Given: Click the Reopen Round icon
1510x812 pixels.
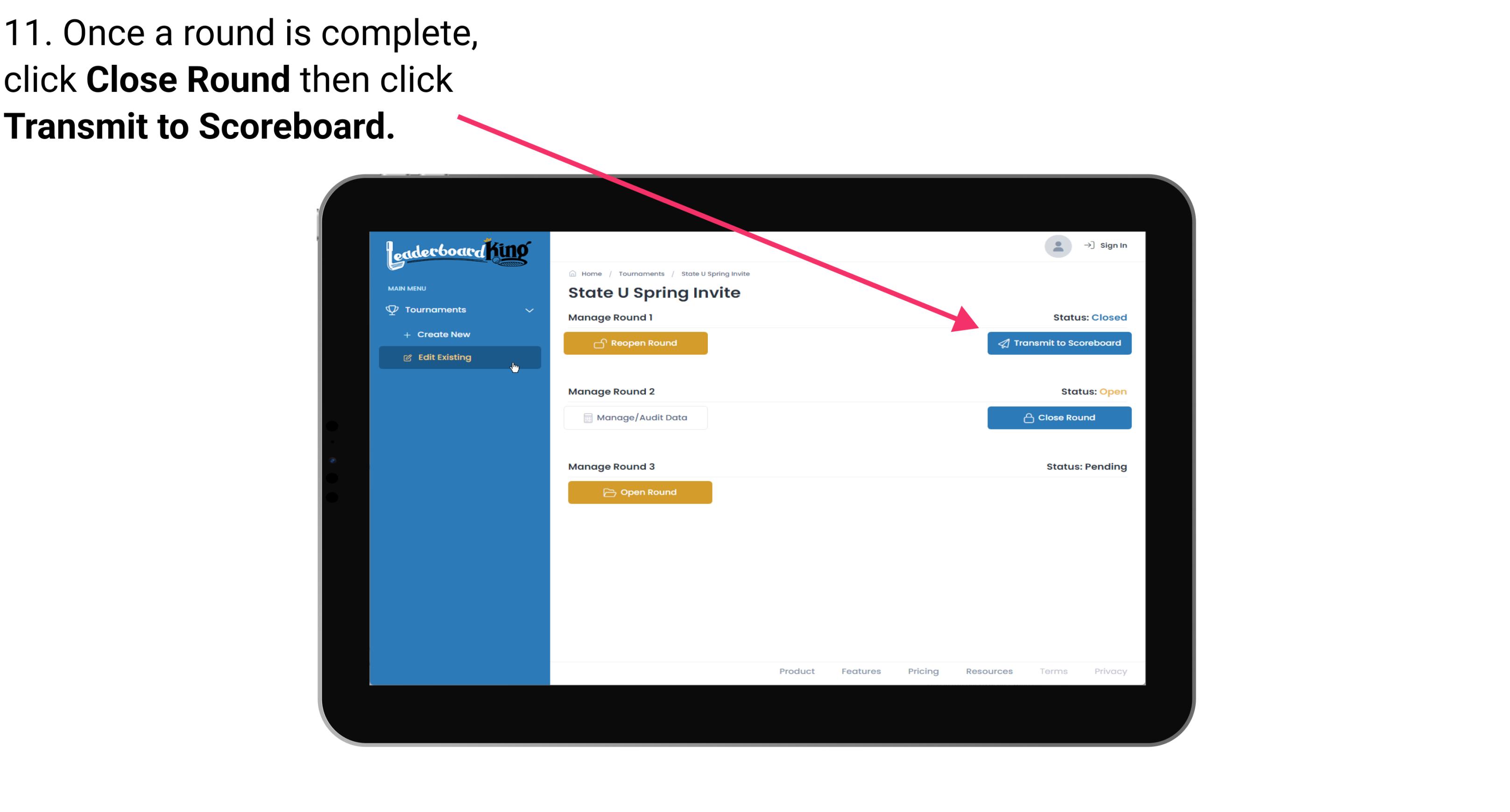Looking at the screenshot, I should click(601, 343).
